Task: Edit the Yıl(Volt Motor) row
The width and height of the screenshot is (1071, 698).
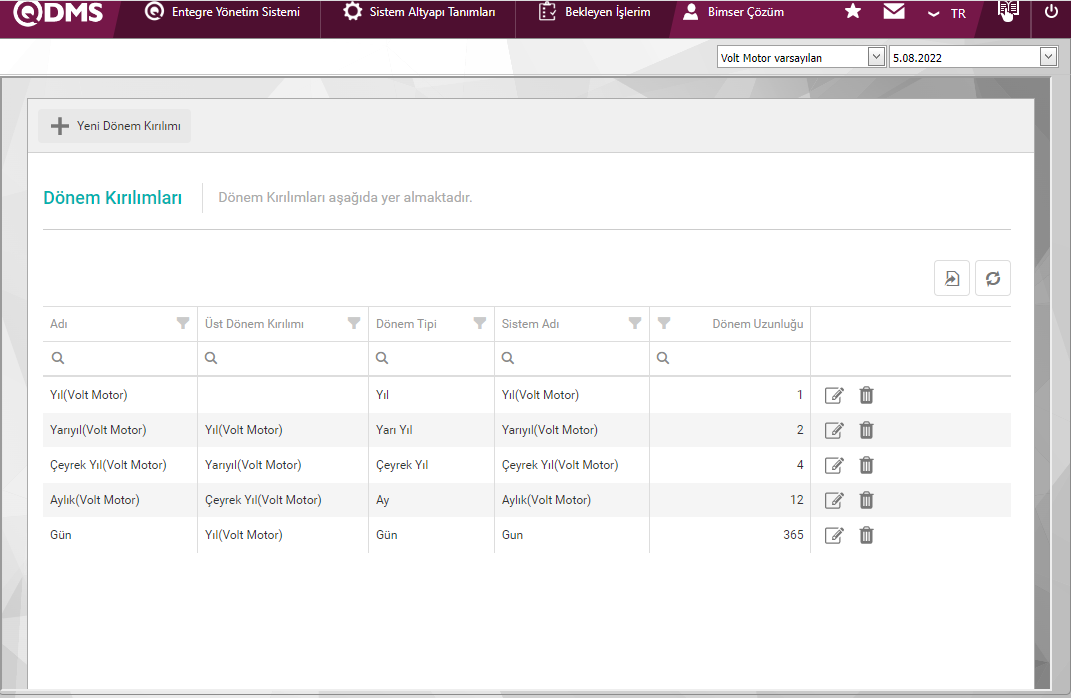Action: pyautogui.click(x=834, y=395)
